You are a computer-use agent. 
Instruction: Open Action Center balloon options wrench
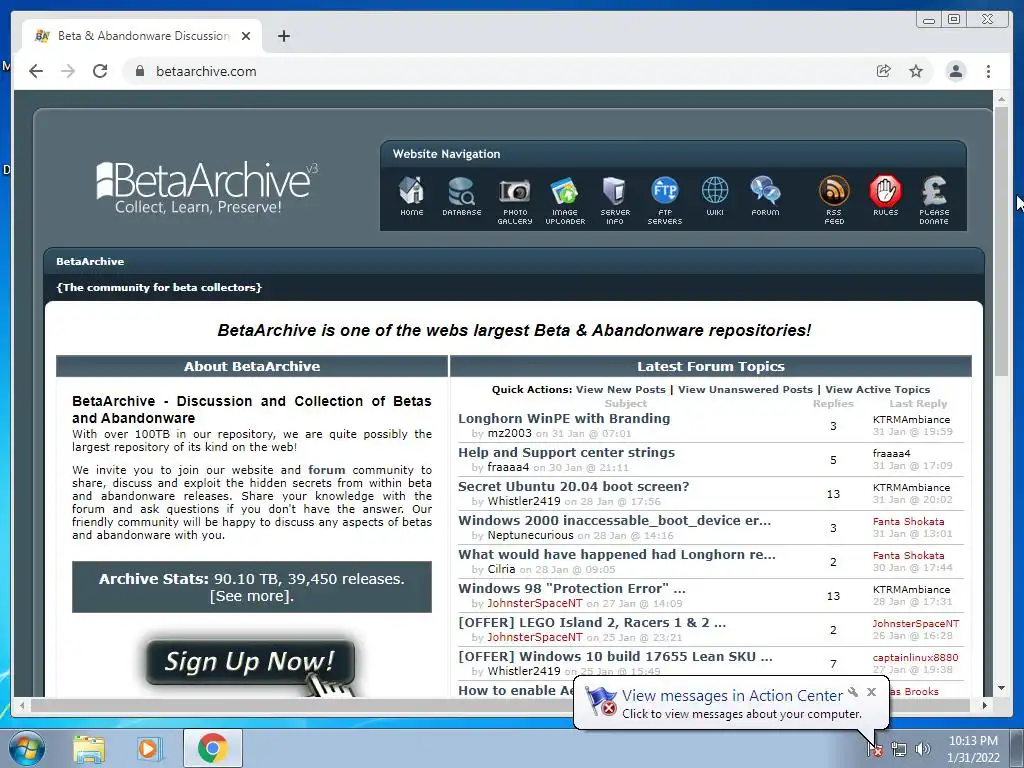853,692
